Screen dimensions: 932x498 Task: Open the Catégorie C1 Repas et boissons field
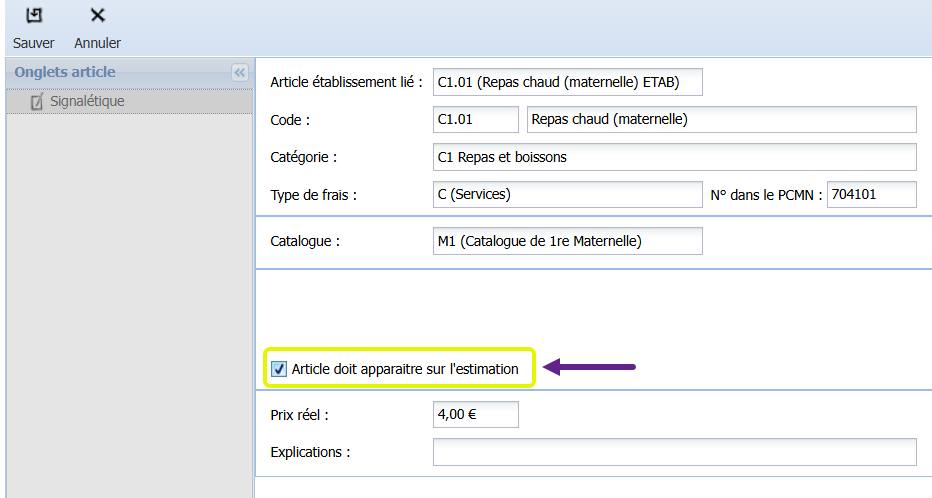pos(675,157)
